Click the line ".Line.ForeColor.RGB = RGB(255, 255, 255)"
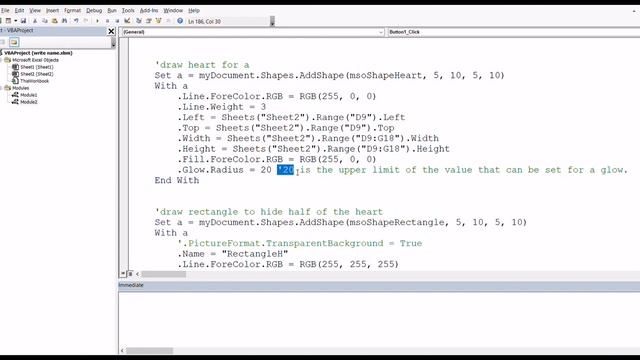 [x=288, y=264]
